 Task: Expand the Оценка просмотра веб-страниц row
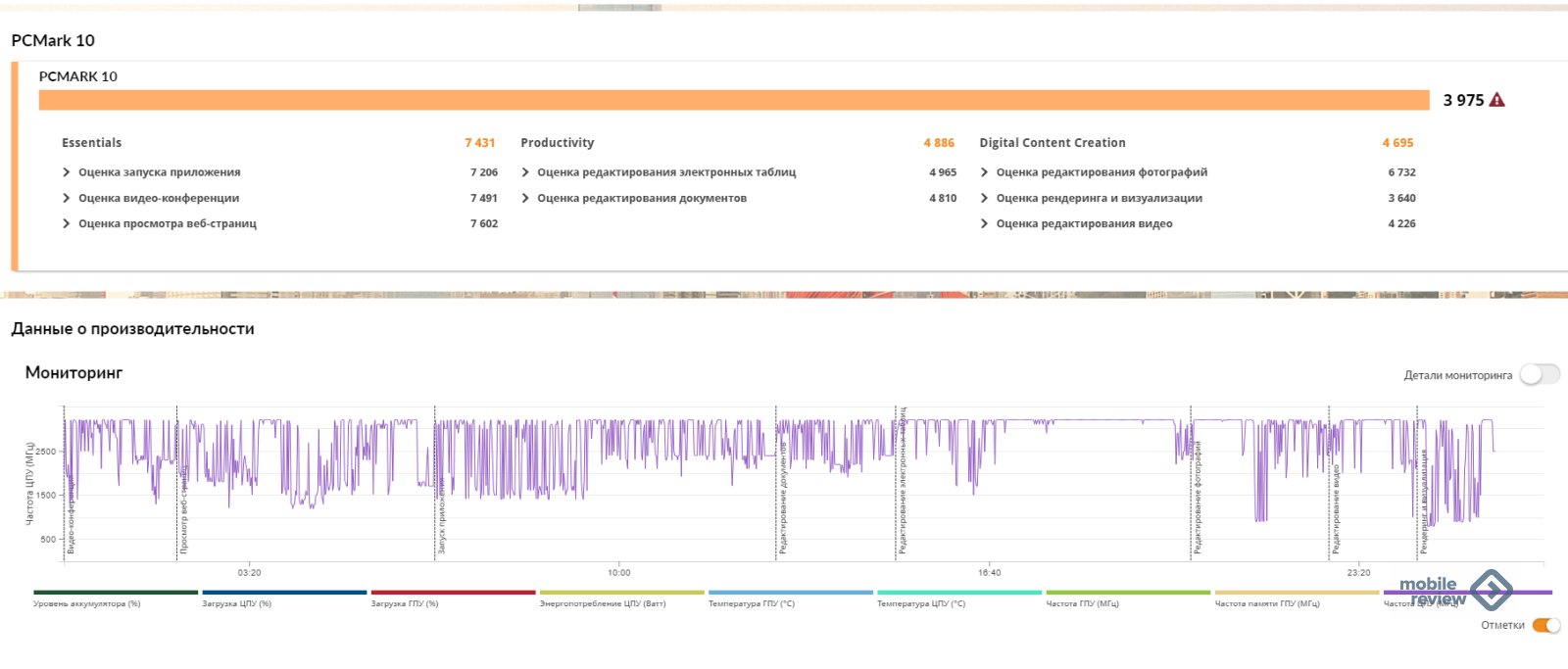[67, 223]
